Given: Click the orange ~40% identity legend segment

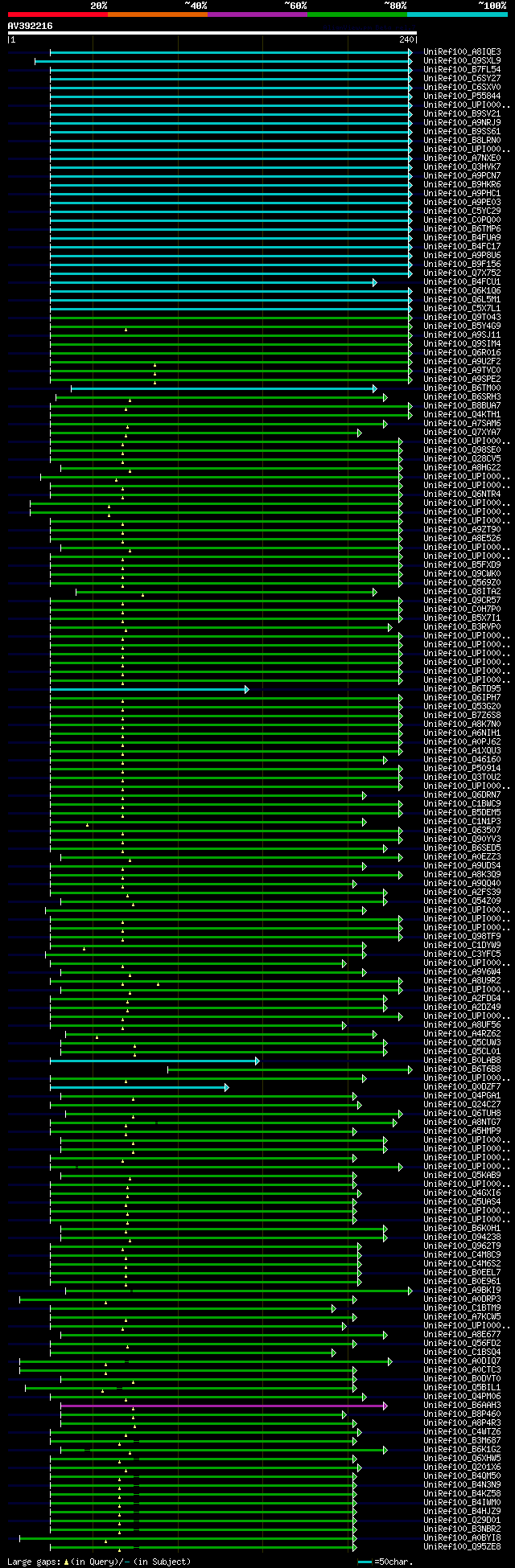Looking at the screenshot, I should point(157,14).
